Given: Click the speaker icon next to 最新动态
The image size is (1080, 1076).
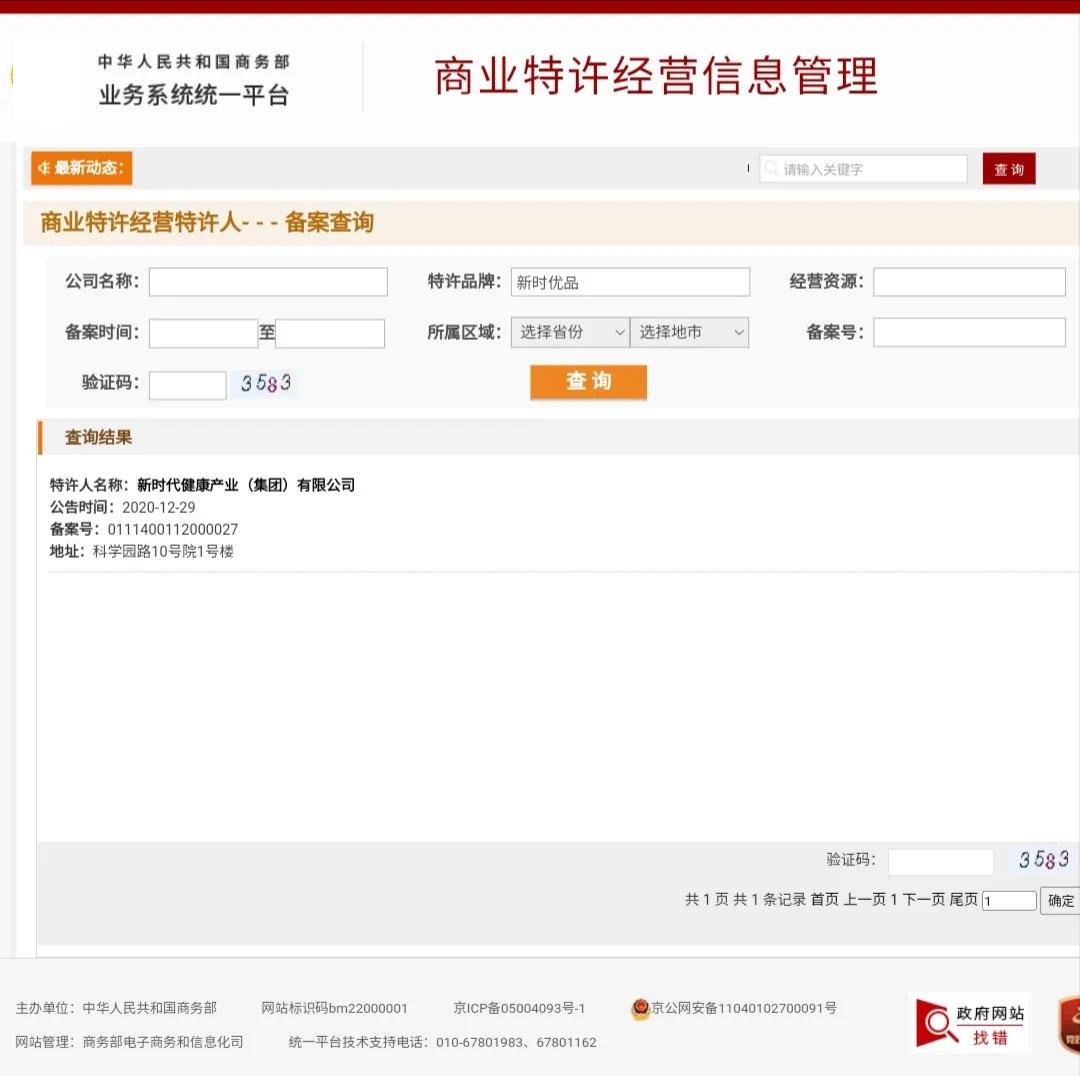Looking at the screenshot, I should [x=43, y=168].
